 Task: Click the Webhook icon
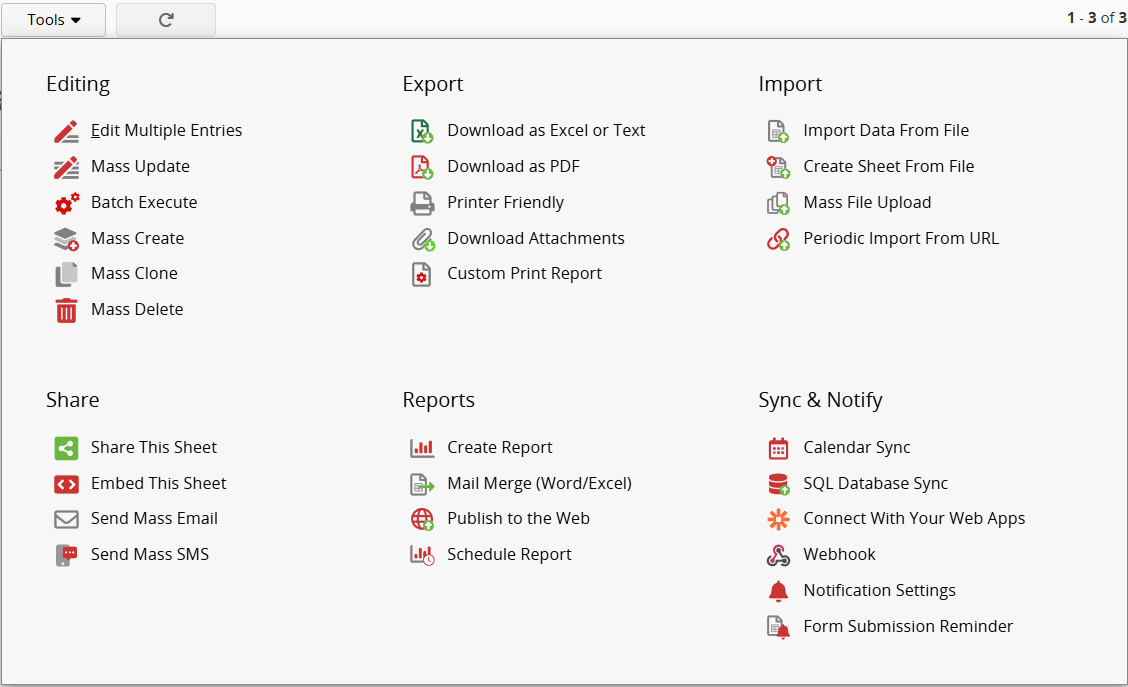pos(778,555)
